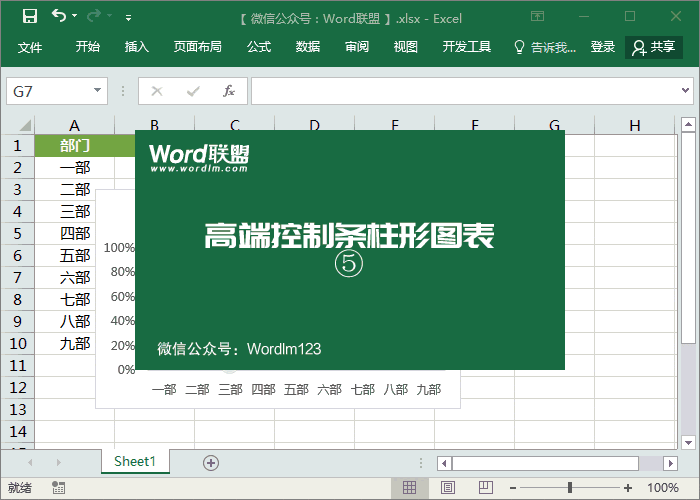This screenshot has height=500, width=700.
Task: Click the 100% axis label in chart
Action: point(119,247)
